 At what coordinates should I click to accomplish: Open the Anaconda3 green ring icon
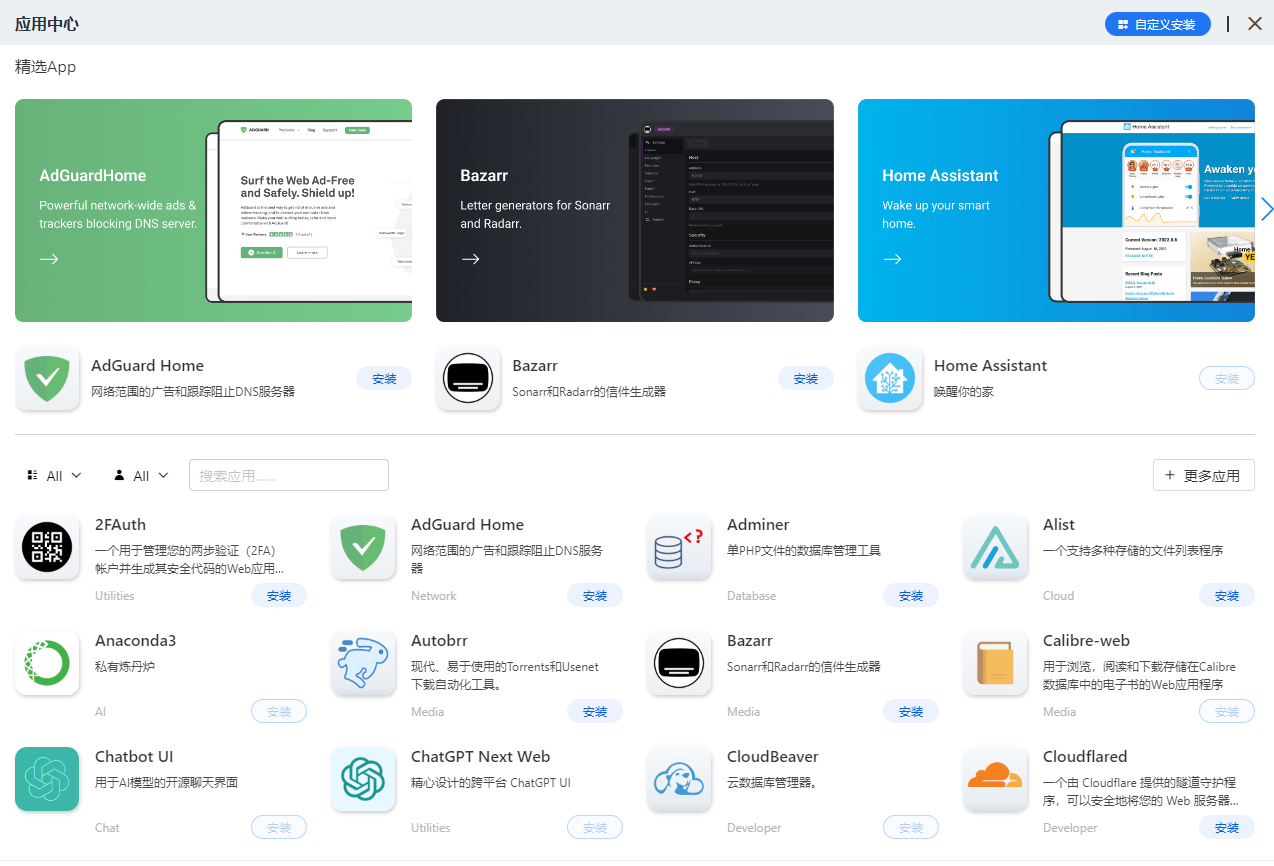47,663
